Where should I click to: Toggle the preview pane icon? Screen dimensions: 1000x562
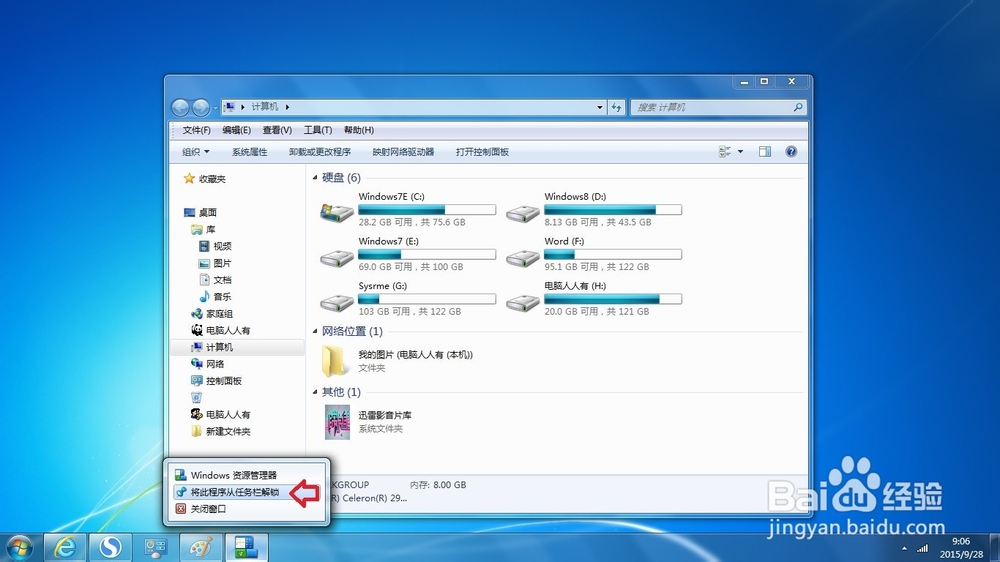pos(765,152)
